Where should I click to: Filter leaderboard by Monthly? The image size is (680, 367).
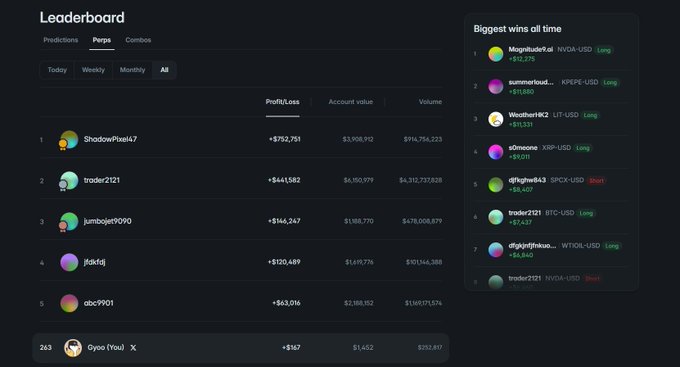132,70
